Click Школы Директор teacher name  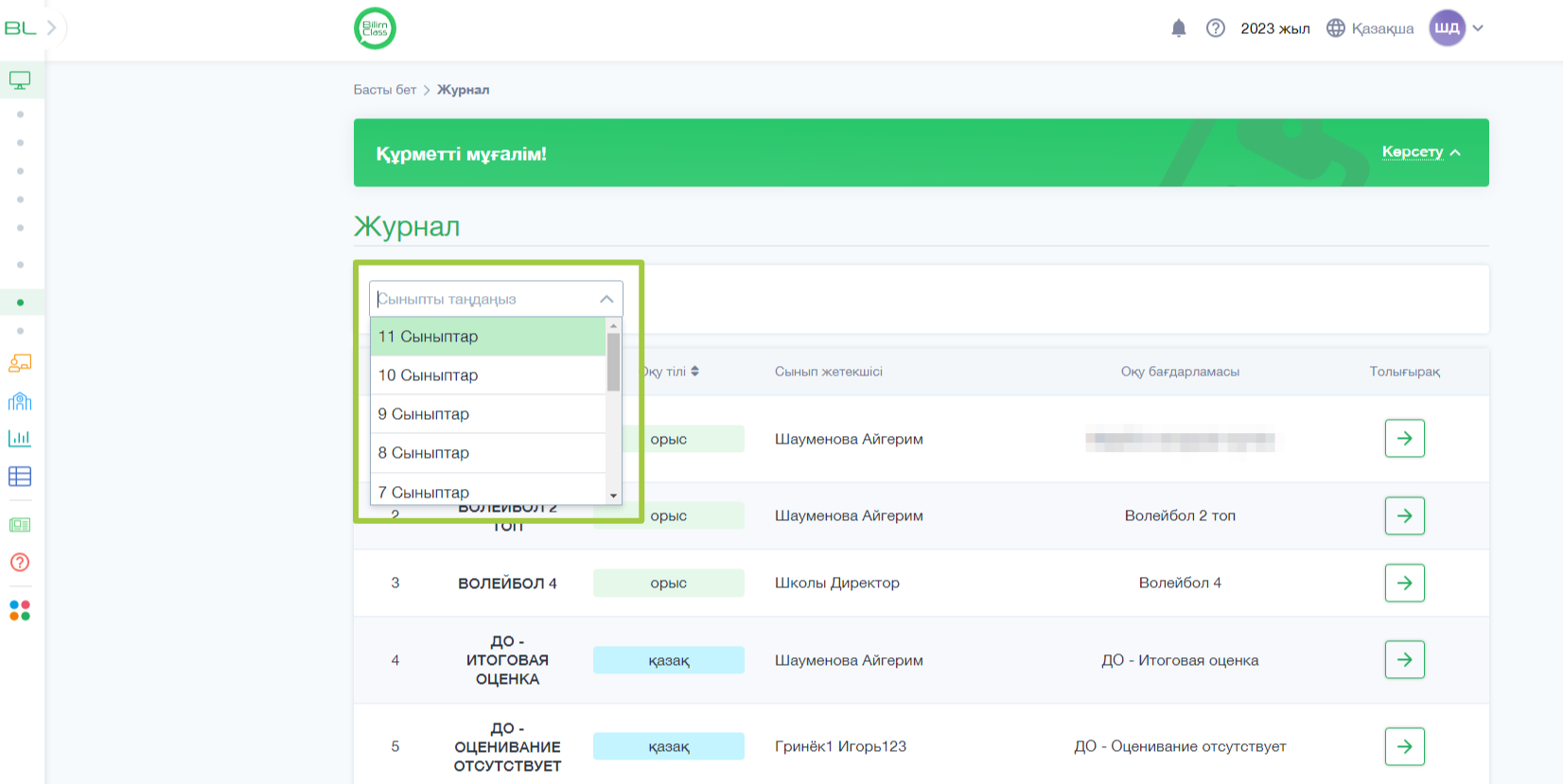[837, 583]
